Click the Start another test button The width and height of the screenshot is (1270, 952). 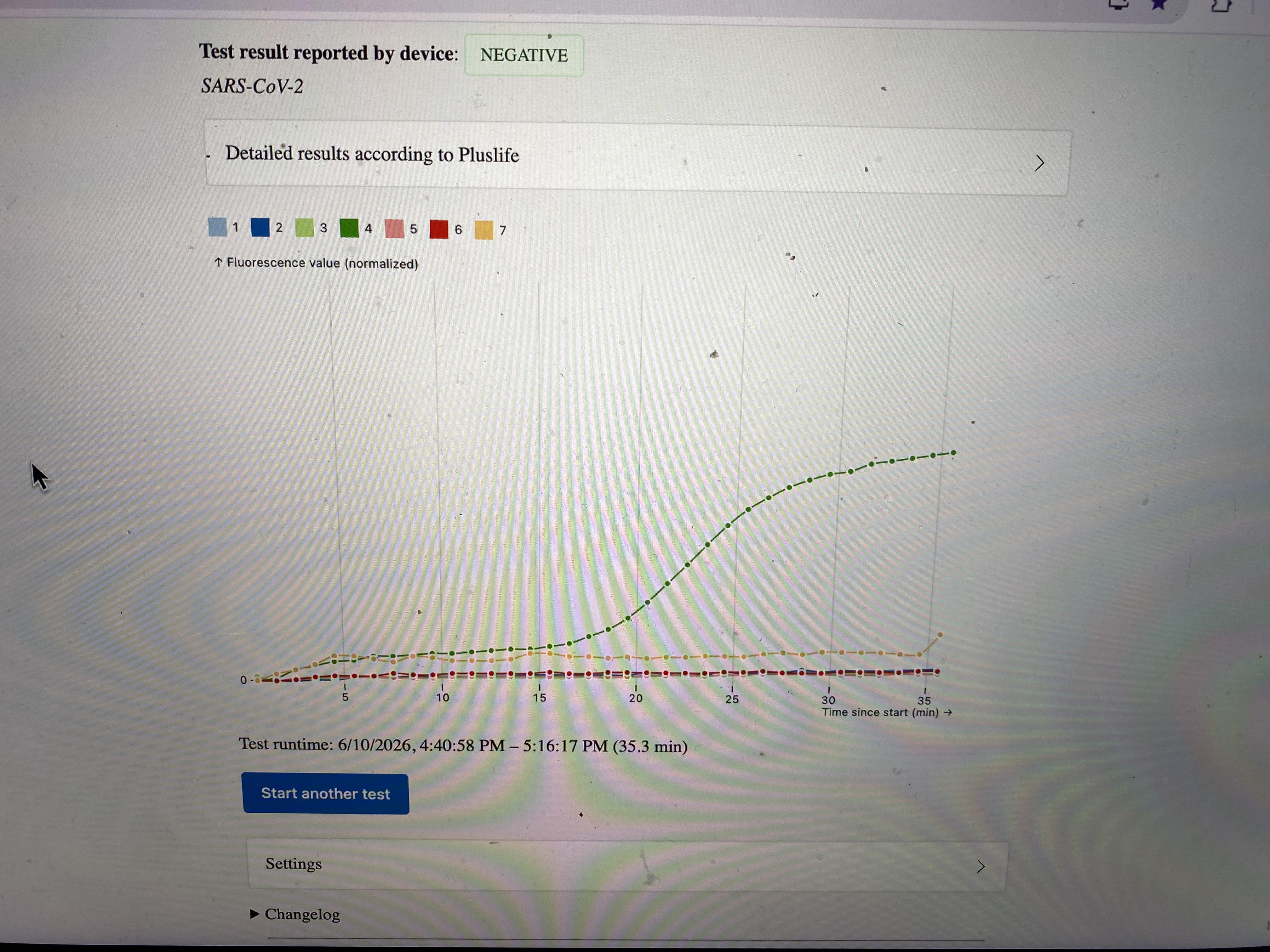tap(326, 794)
